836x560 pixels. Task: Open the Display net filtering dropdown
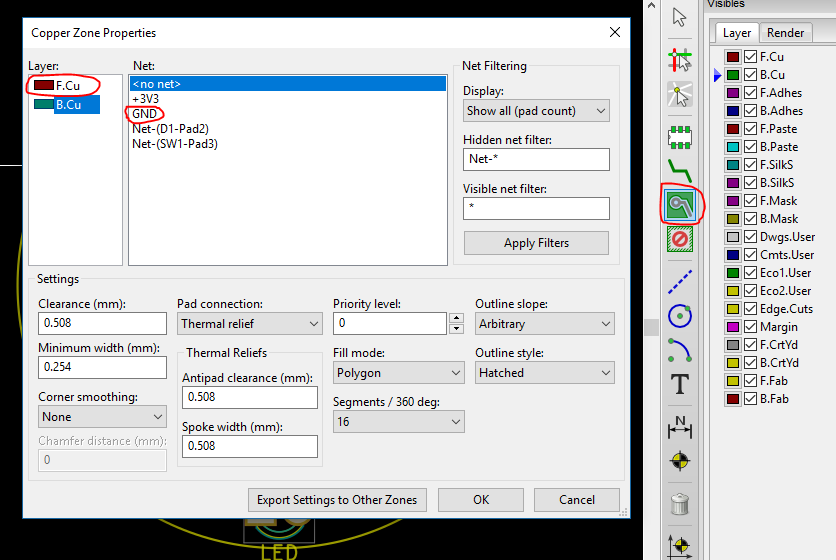point(536,111)
